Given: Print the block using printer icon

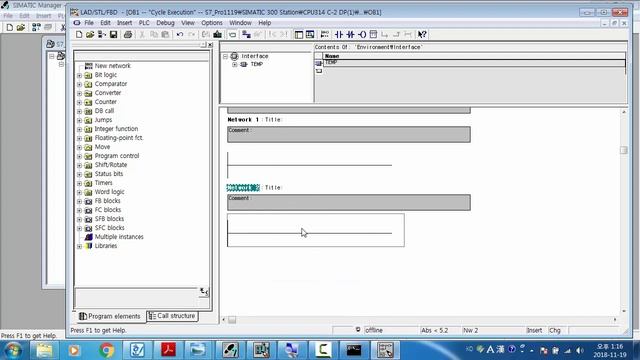Looking at the screenshot, I should coord(128,35).
